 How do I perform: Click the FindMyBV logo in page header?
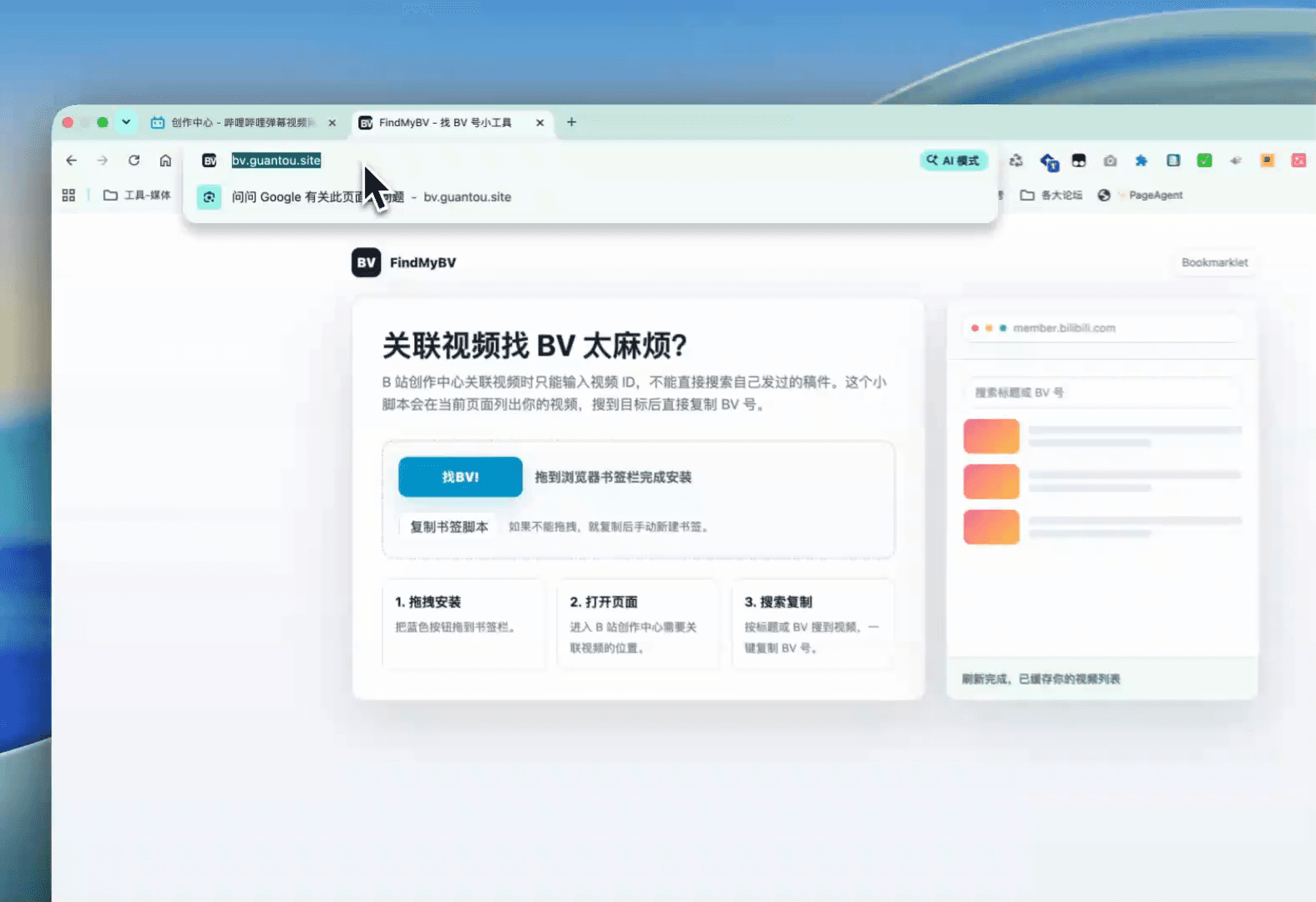[404, 262]
